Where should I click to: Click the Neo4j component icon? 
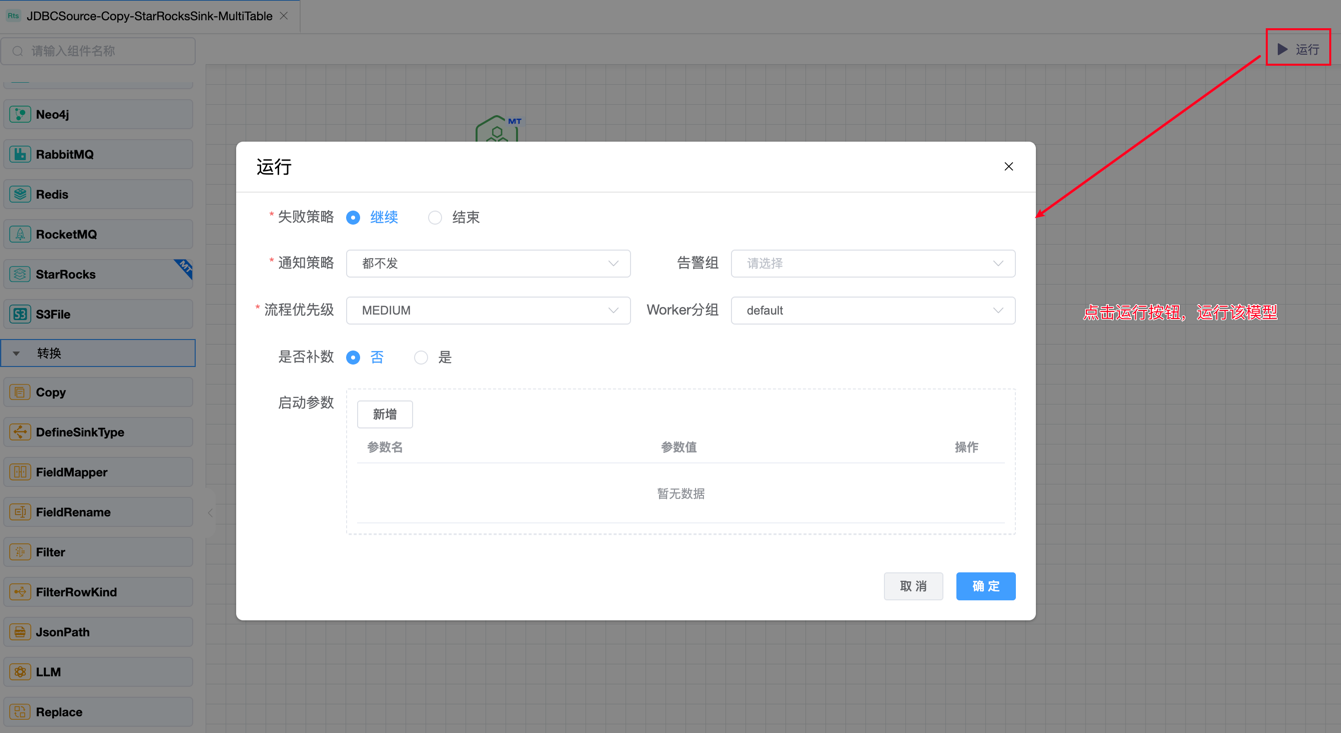(20, 115)
